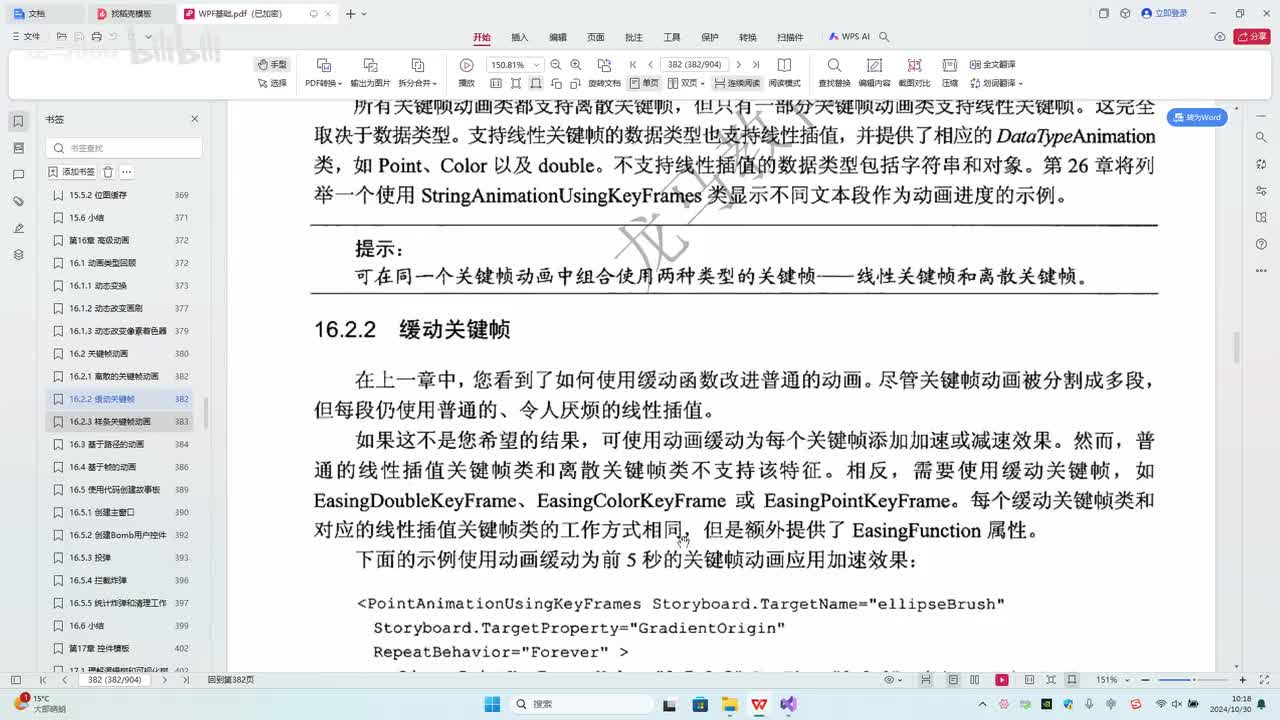The width and height of the screenshot is (1280, 720).
Task: Open the 工具 ribbon tab
Action: click(x=672, y=37)
